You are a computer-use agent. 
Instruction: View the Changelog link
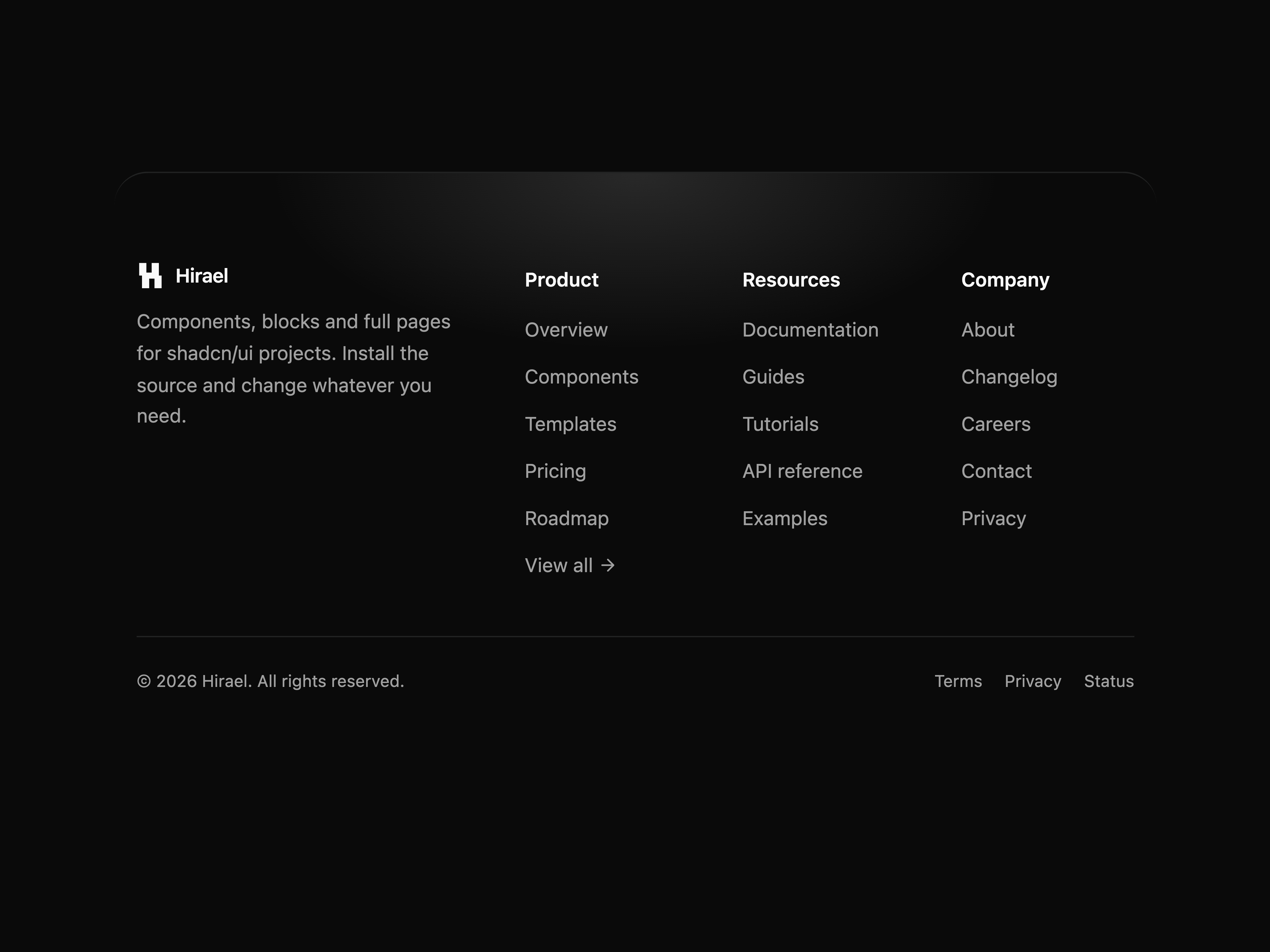pos(1009,377)
